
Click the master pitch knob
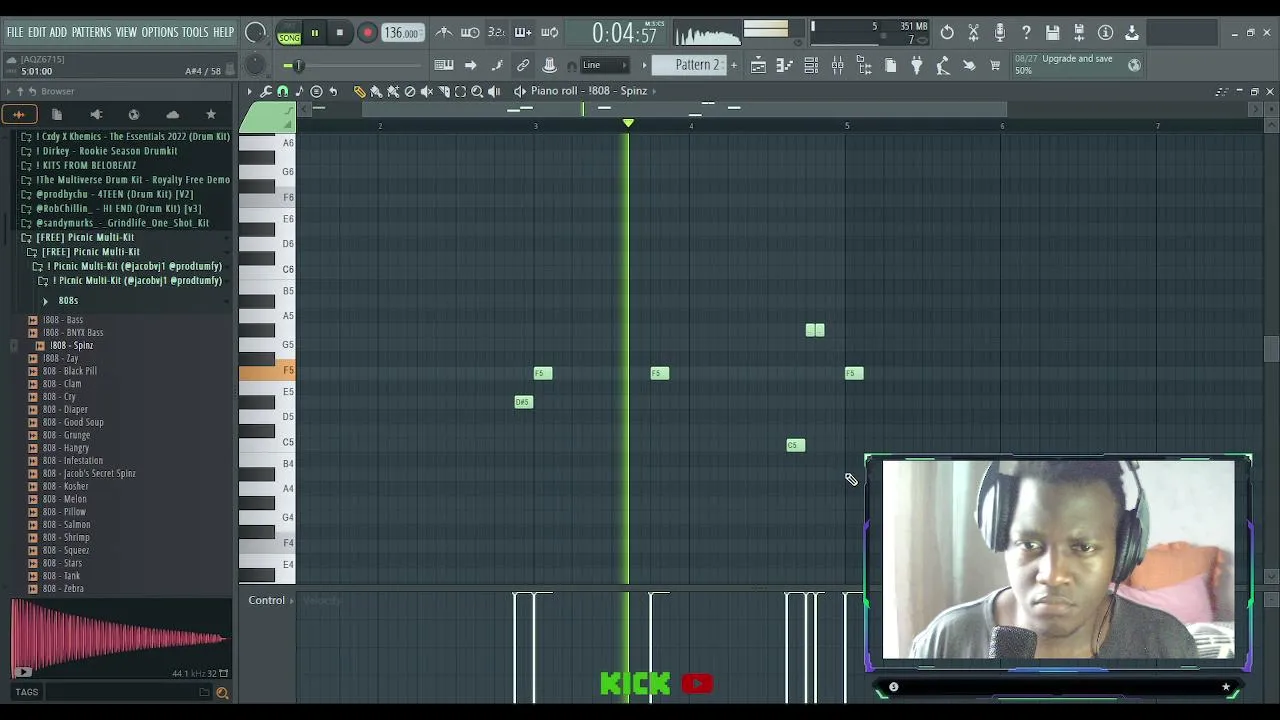click(x=255, y=66)
